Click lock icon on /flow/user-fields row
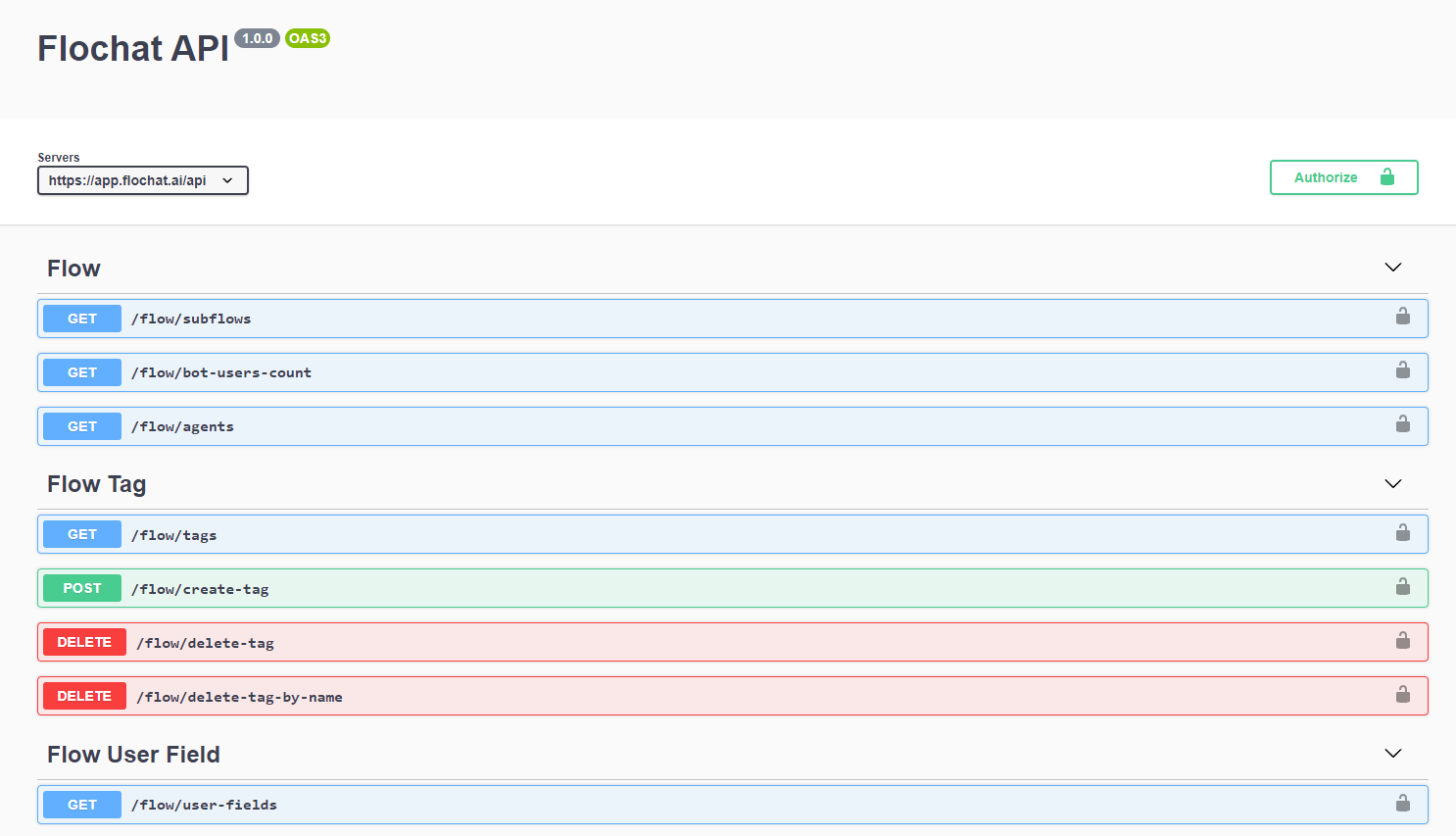1456x836 pixels. [x=1403, y=803]
